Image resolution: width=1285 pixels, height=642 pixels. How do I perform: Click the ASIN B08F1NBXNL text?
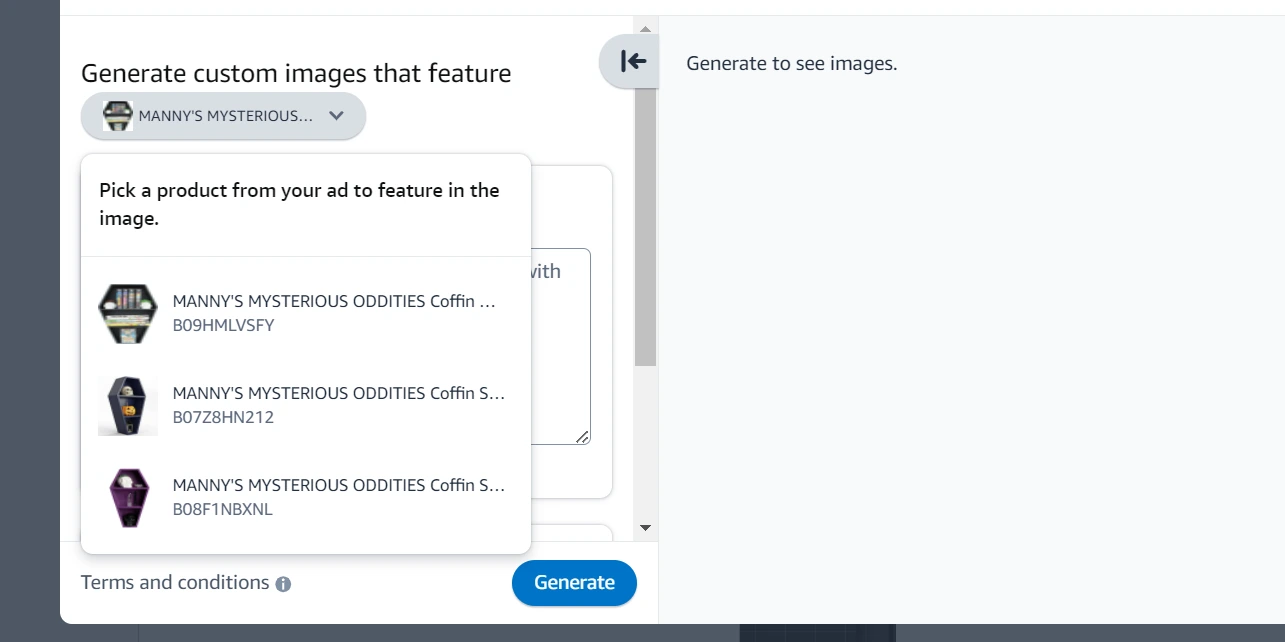point(223,509)
